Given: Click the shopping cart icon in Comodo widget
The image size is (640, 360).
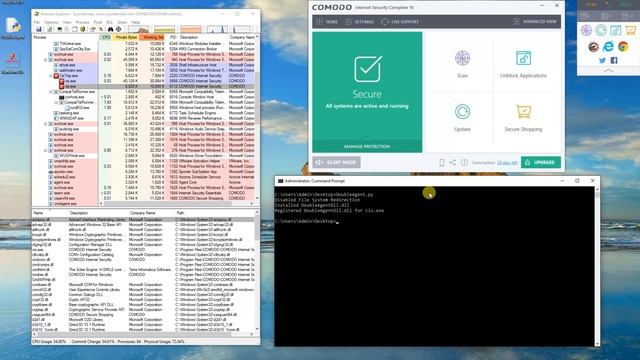Looking at the screenshot, I should [631, 30].
